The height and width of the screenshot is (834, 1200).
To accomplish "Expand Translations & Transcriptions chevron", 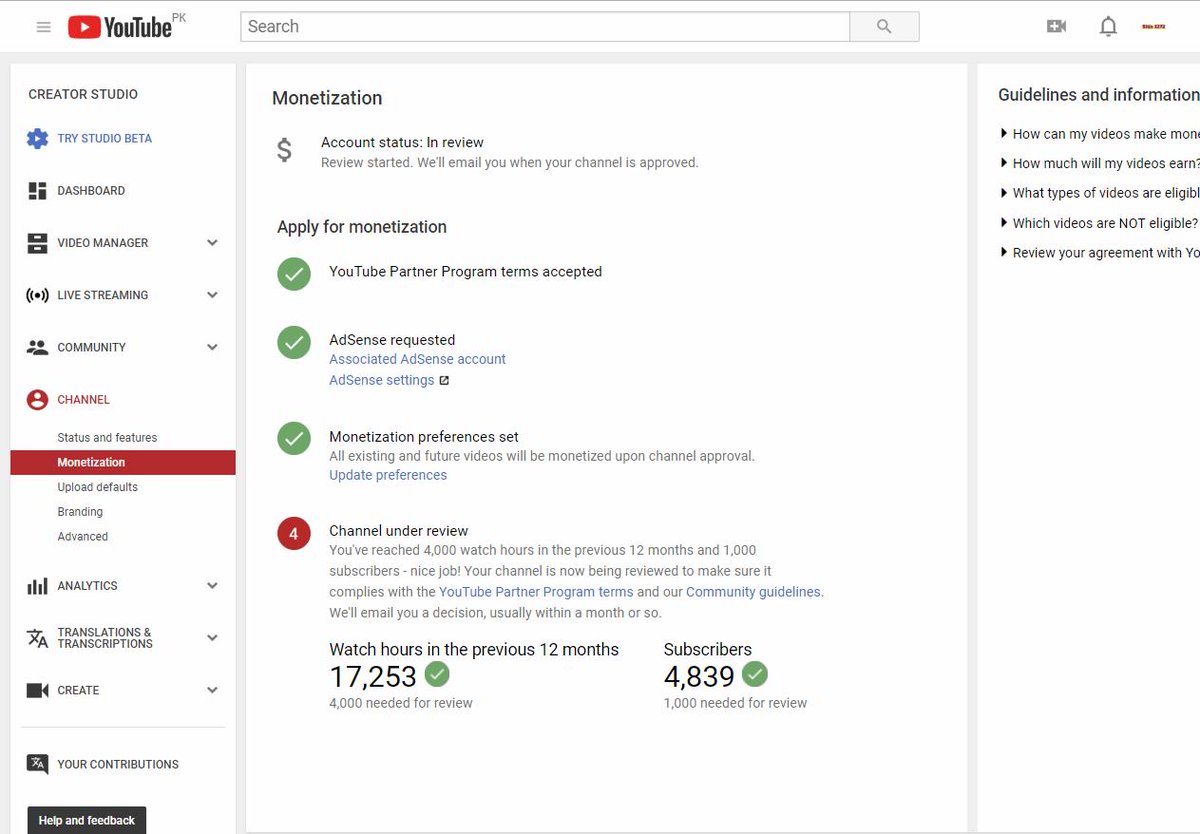I will [212, 638].
